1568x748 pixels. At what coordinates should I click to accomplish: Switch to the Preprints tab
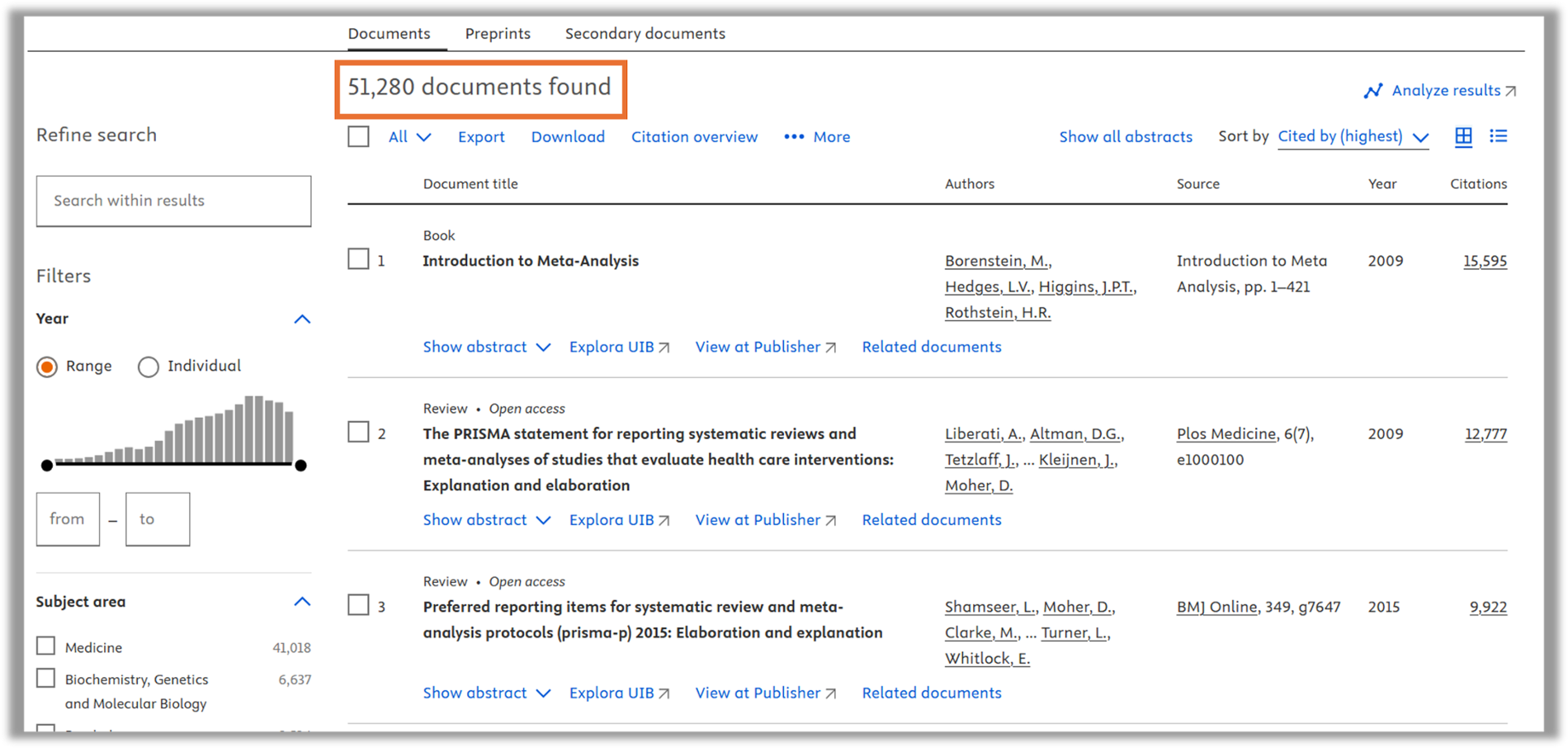pos(498,34)
